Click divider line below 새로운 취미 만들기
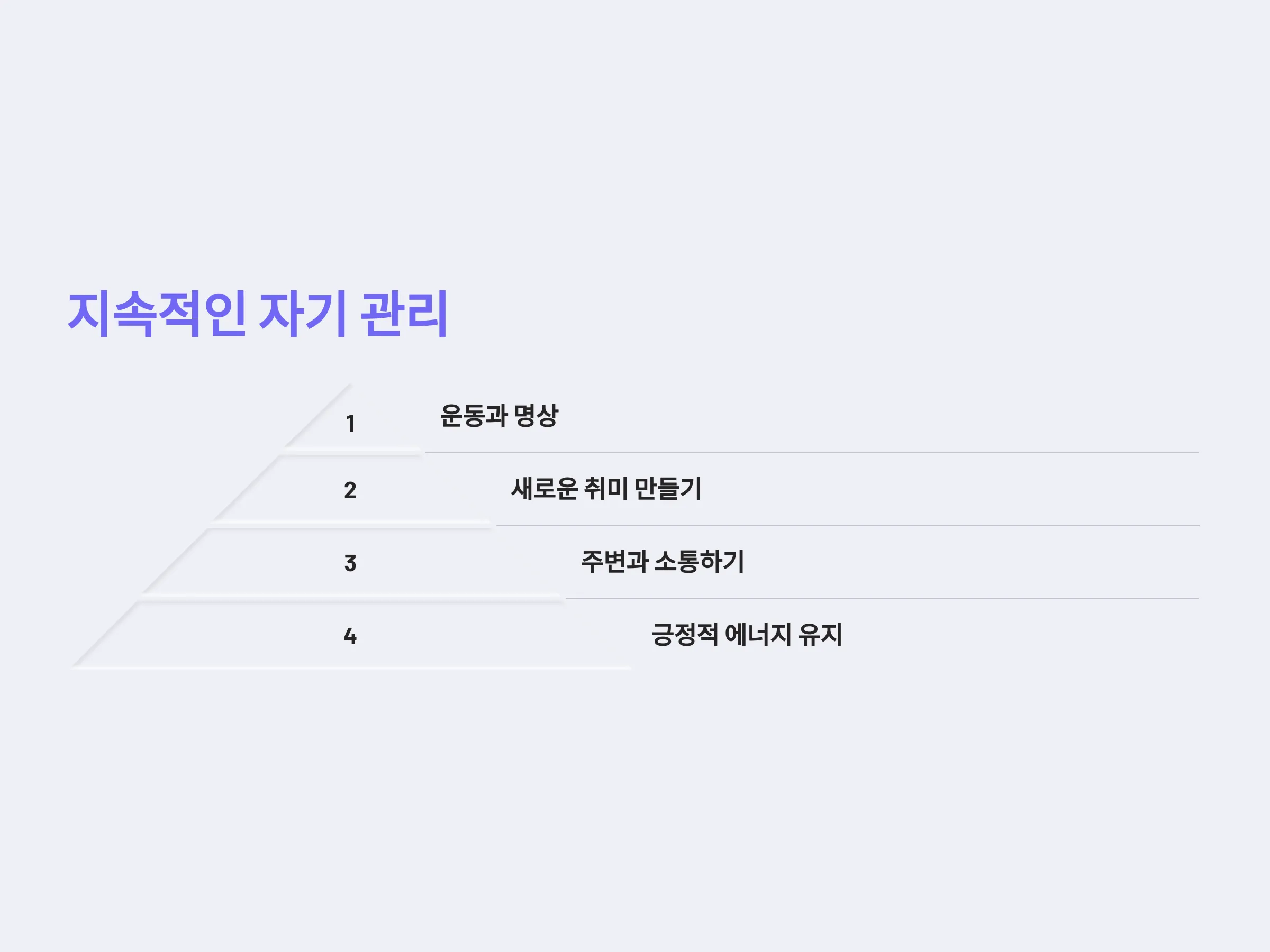This screenshot has height=952, width=1270. click(847, 526)
